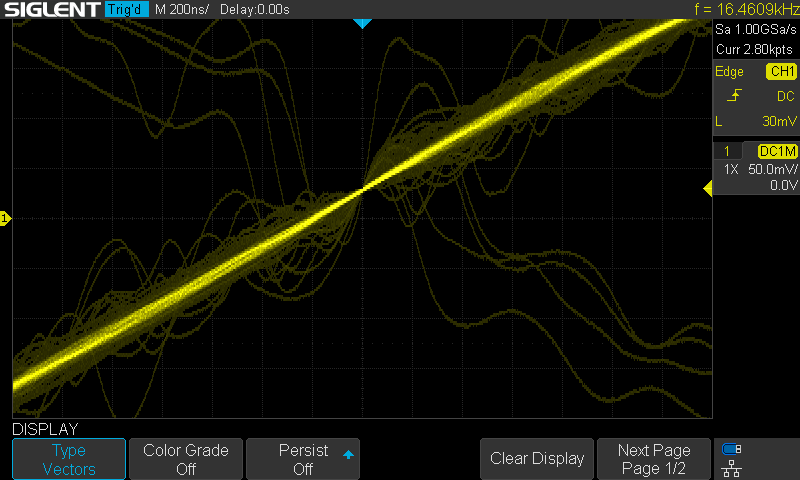Click the LAN network status icon
This screenshot has height=480, width=800.
(732, 468)
